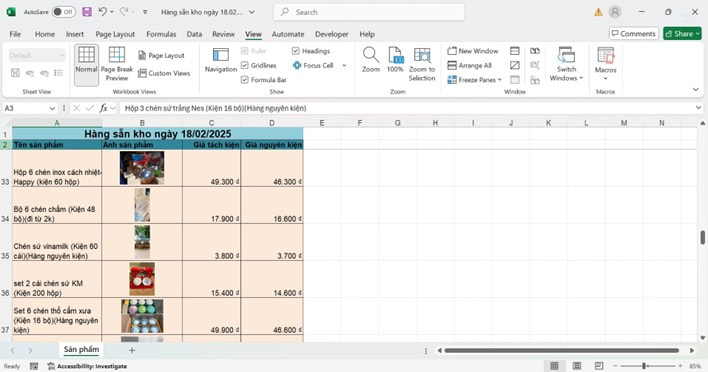Image resolution: width=708 pixels, height=372 pixels.
Task: Click the Normal view icon in status bar
Action: coord(554,366)
